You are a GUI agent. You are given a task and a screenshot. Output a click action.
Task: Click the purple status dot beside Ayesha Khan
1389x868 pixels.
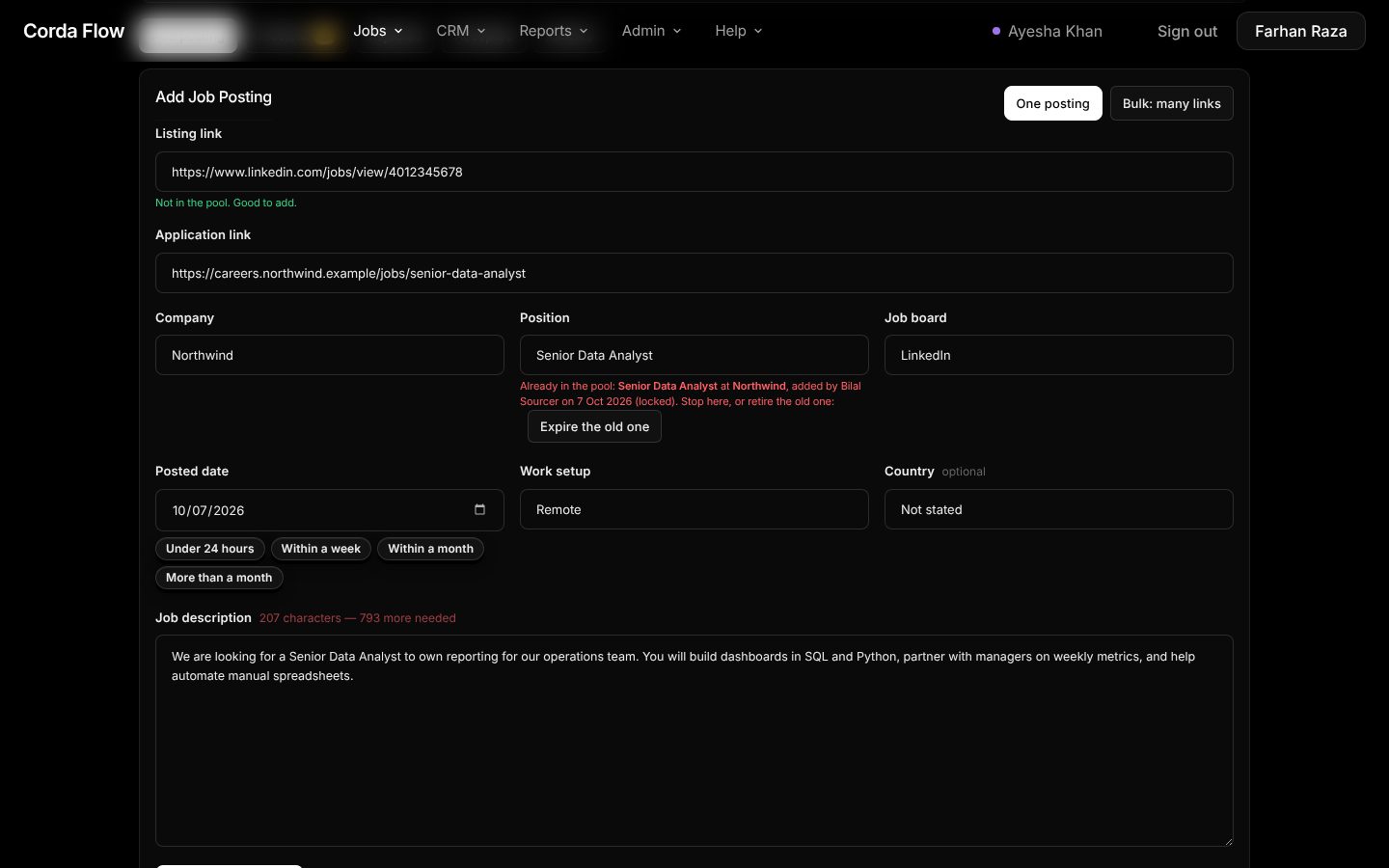(x=996, y=31)
